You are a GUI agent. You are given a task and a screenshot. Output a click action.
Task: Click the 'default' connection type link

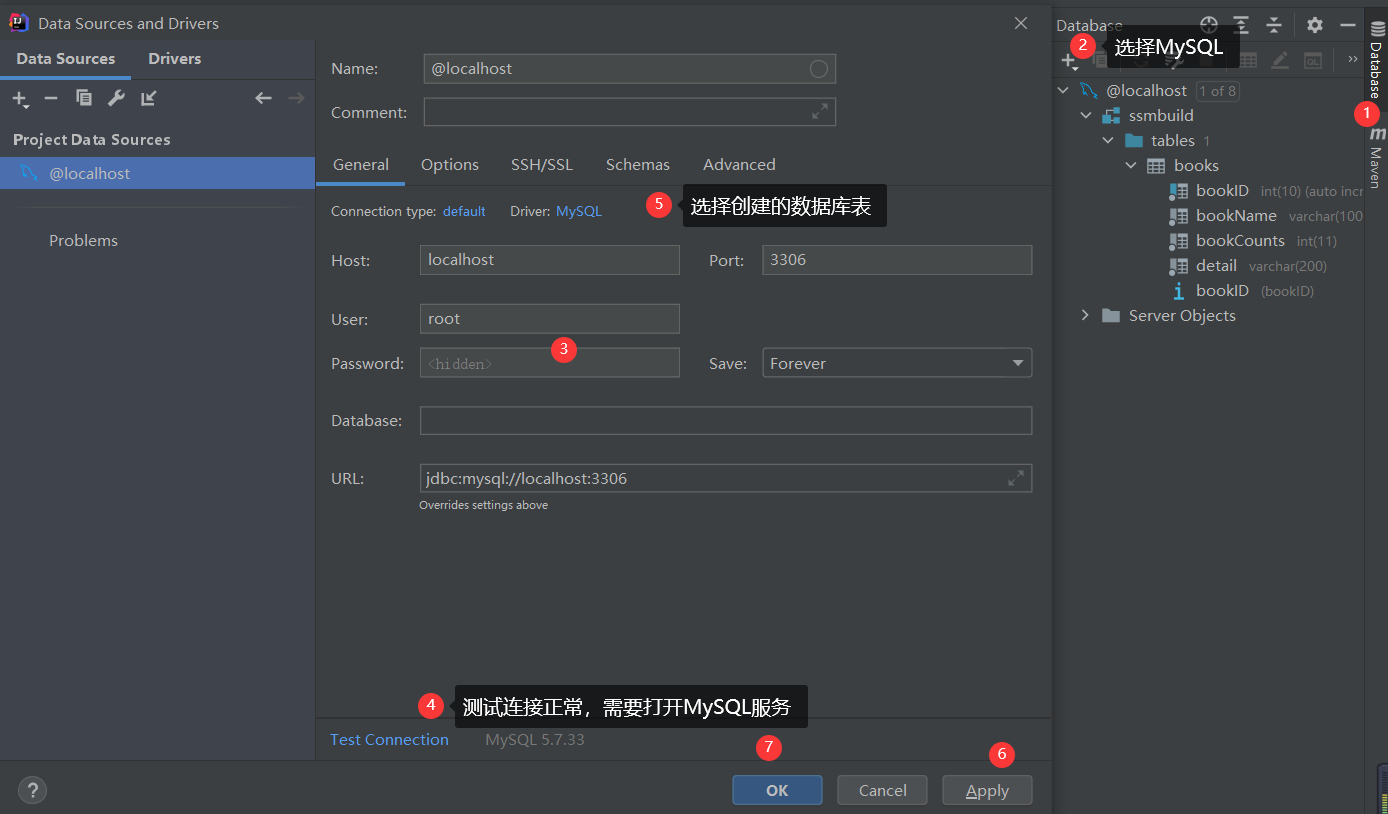click(464, 212)
